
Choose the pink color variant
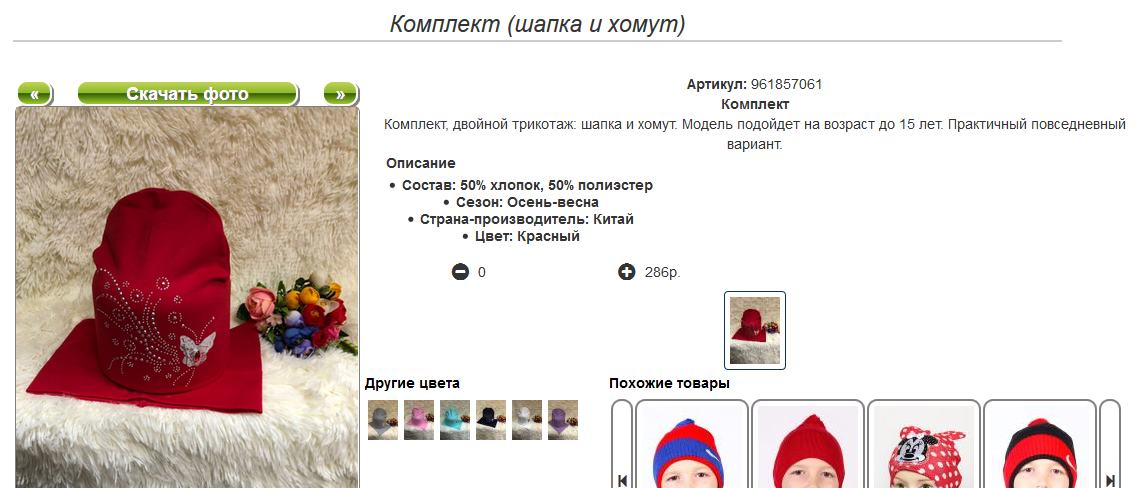point(419,420)
